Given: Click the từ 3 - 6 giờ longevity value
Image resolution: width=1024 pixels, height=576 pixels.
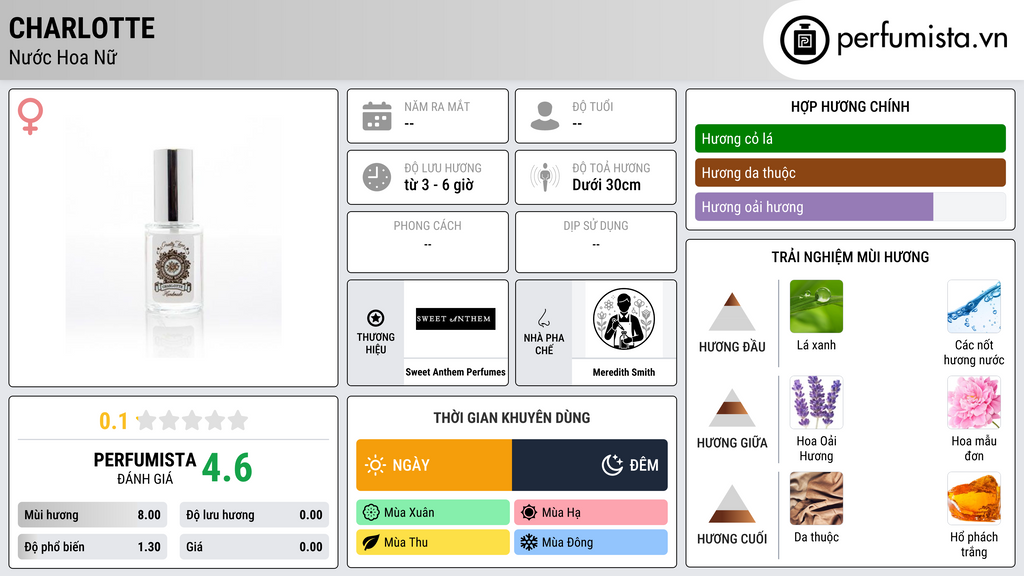Looking at the screenshot, I should [x=439, y=185].
